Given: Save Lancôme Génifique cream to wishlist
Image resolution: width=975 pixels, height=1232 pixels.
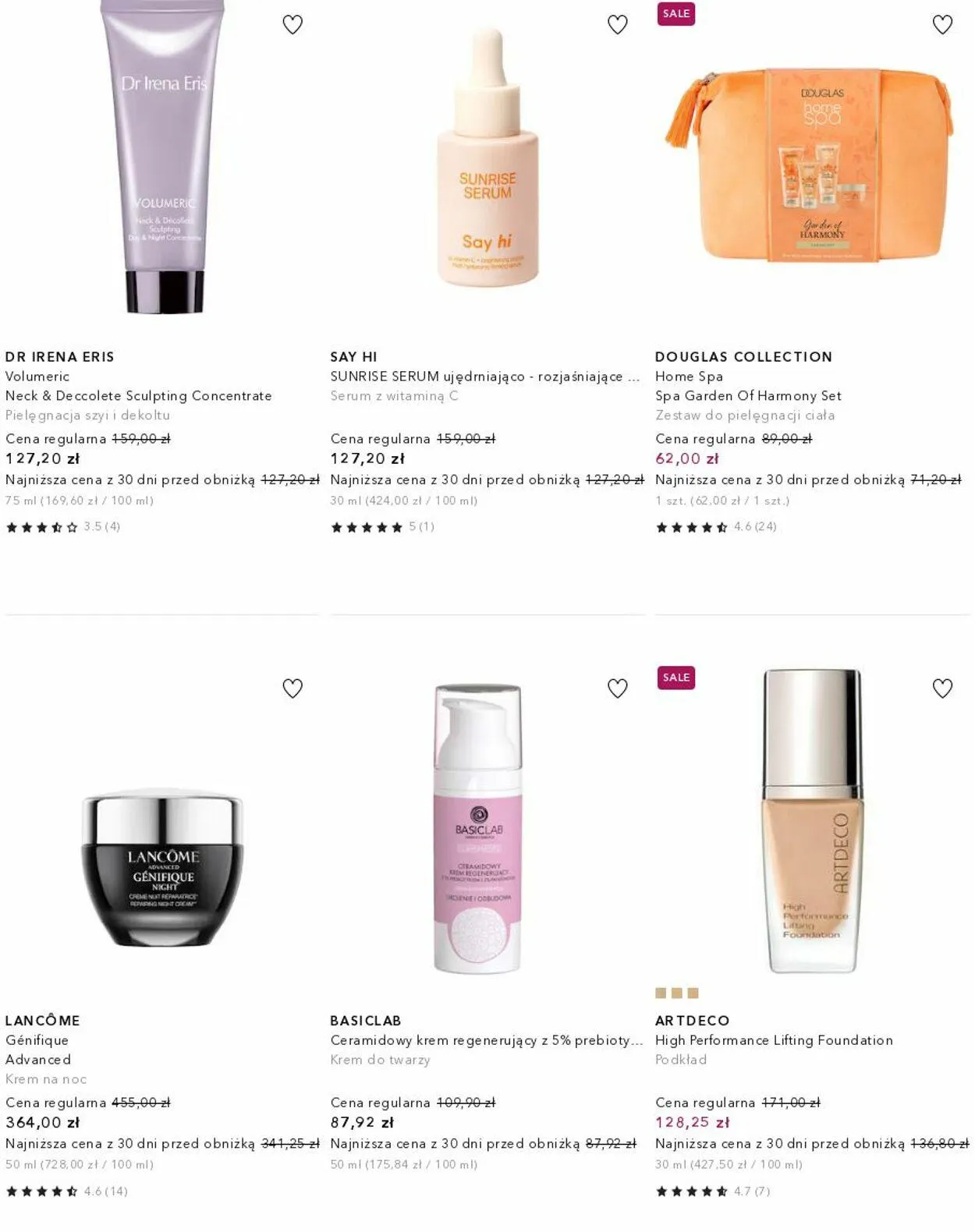Looking at the screenshot, I should pos(292,689).
